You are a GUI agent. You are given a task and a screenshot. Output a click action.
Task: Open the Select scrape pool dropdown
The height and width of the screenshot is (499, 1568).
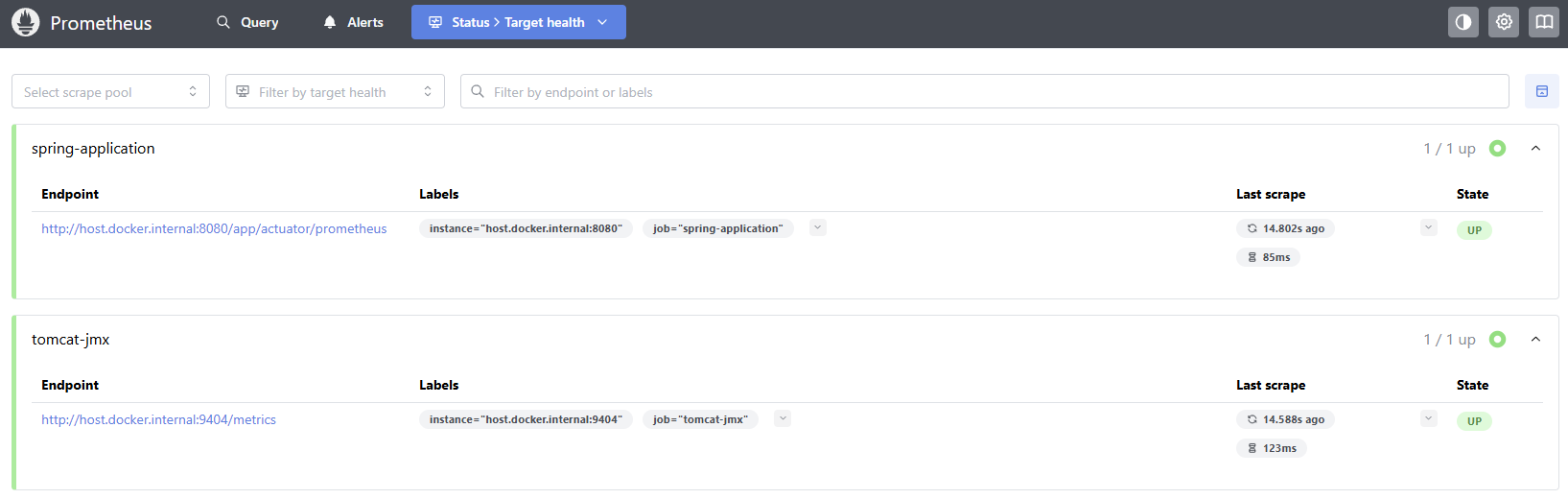[110, 92]
